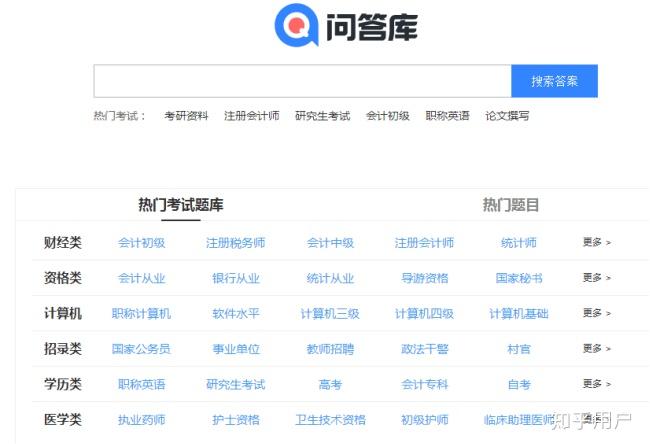
Task: Open the 计算机四级 question bank
Action: tap(424, 313)
